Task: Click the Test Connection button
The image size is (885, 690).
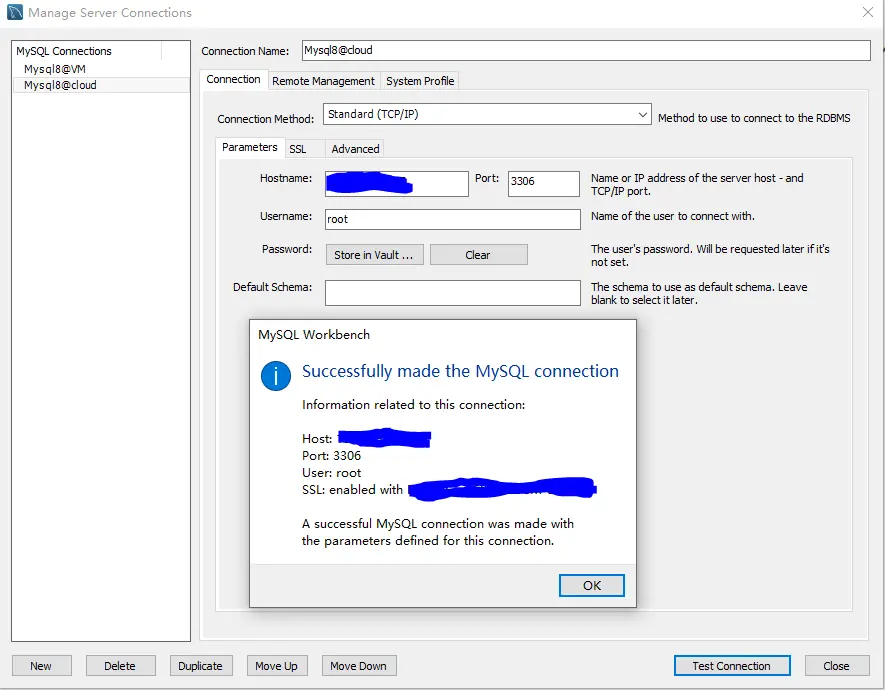Action: (x=731, y=666)
